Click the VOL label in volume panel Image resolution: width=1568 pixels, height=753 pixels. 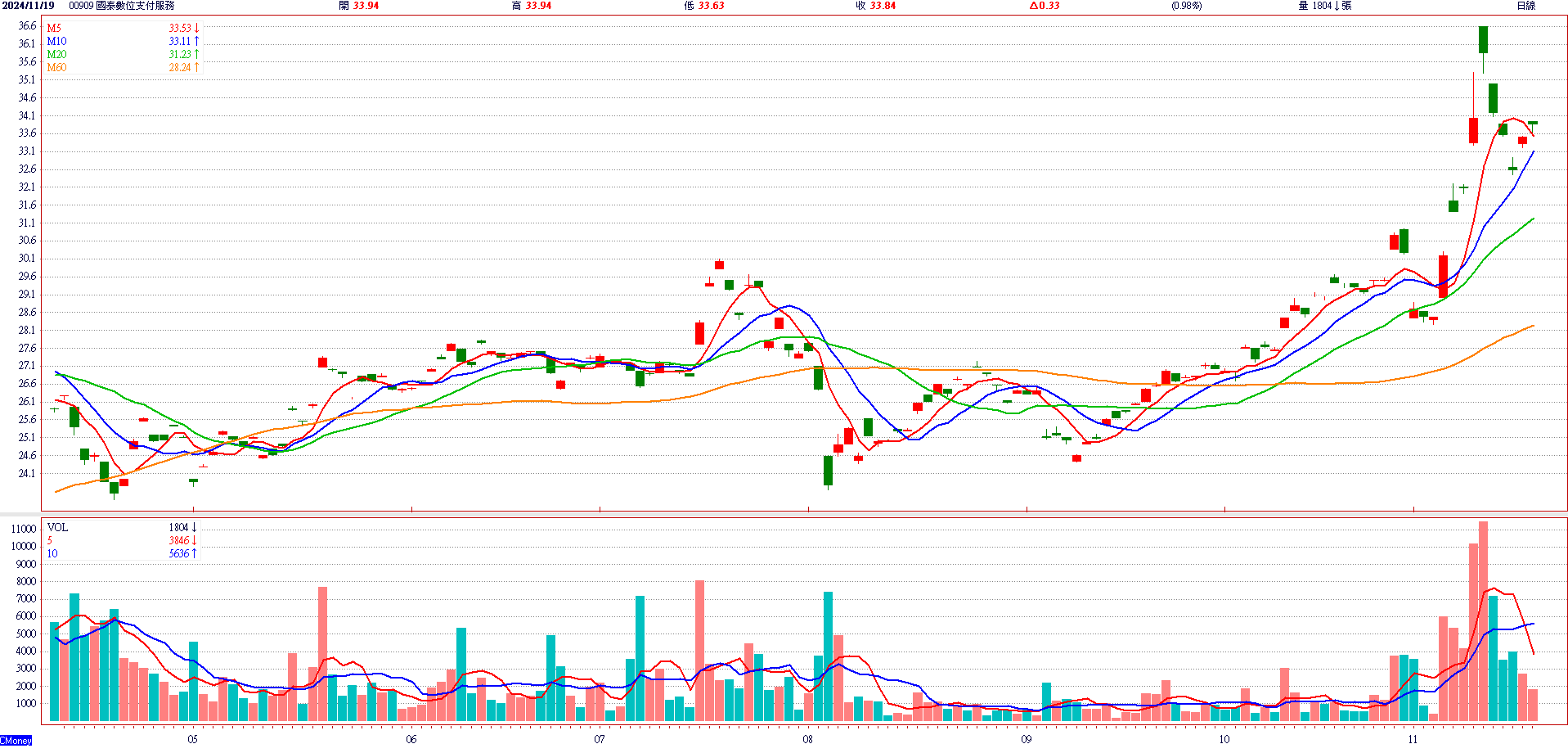pos(57,527)
